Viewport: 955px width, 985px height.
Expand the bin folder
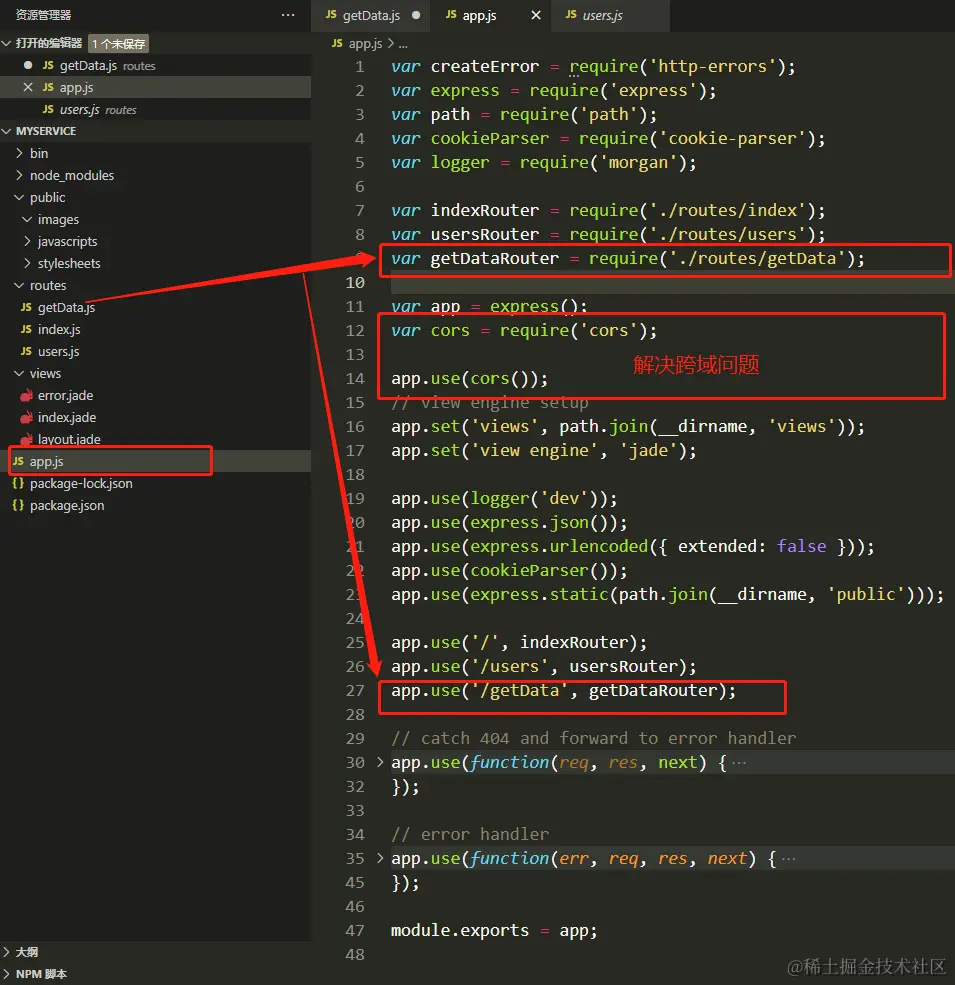click(19, 153)
